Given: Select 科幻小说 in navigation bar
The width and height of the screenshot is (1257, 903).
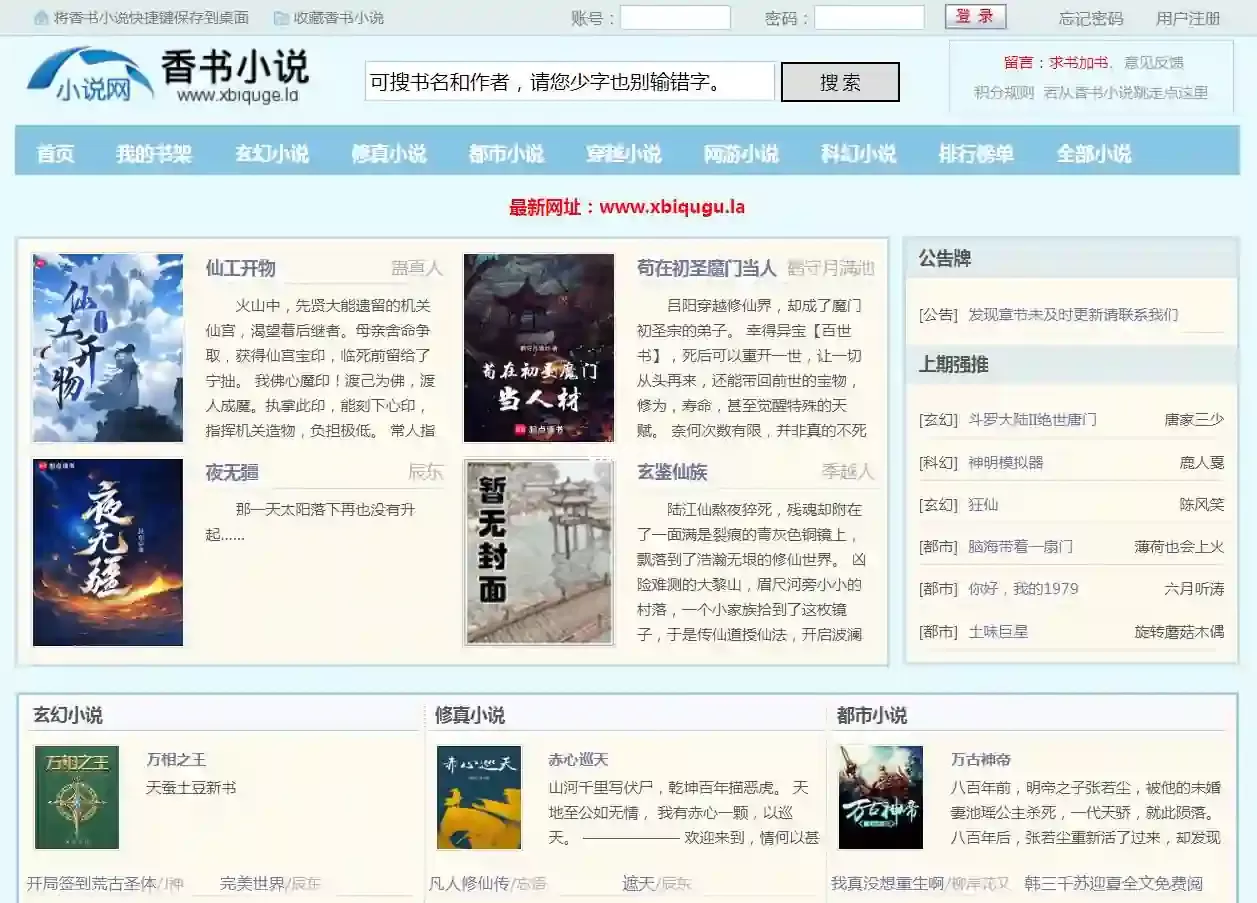Looking at the screenshot, I should [x=858, y=154].
